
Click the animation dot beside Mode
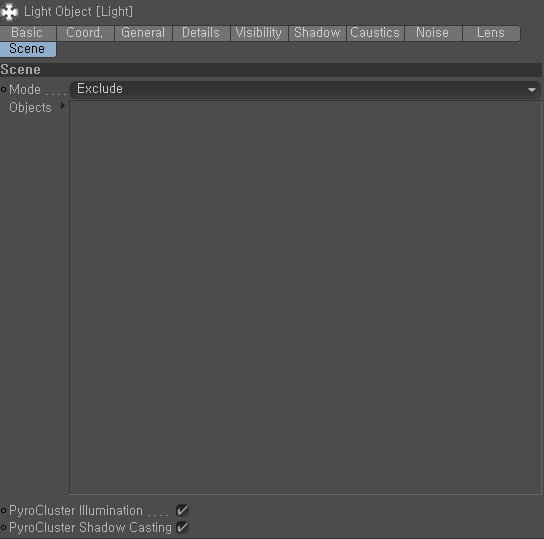pyautogui.click(x=3, y=90)
